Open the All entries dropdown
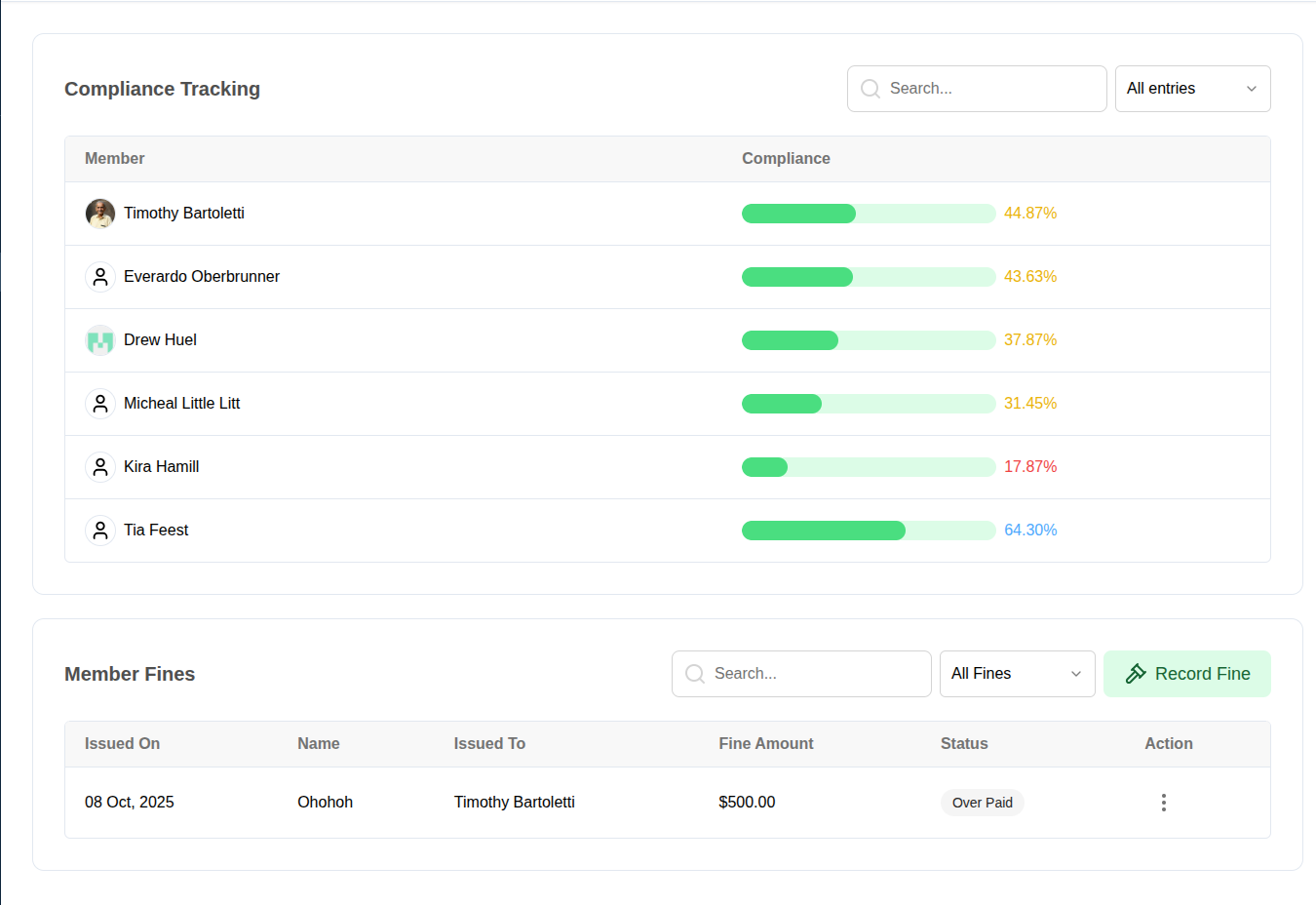This screenshot has width=1316, height=905. pos(1192,89)
